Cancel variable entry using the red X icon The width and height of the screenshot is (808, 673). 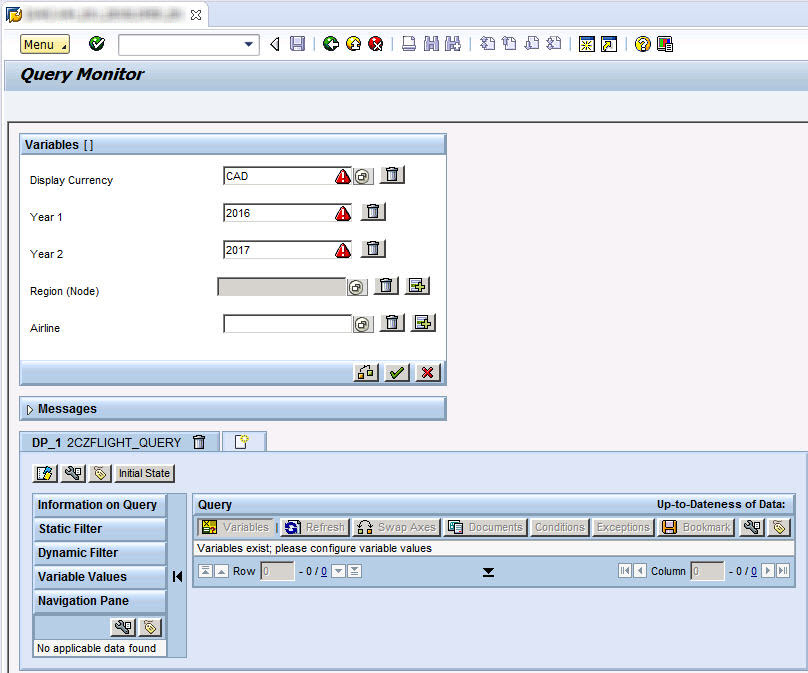point(427,372)
